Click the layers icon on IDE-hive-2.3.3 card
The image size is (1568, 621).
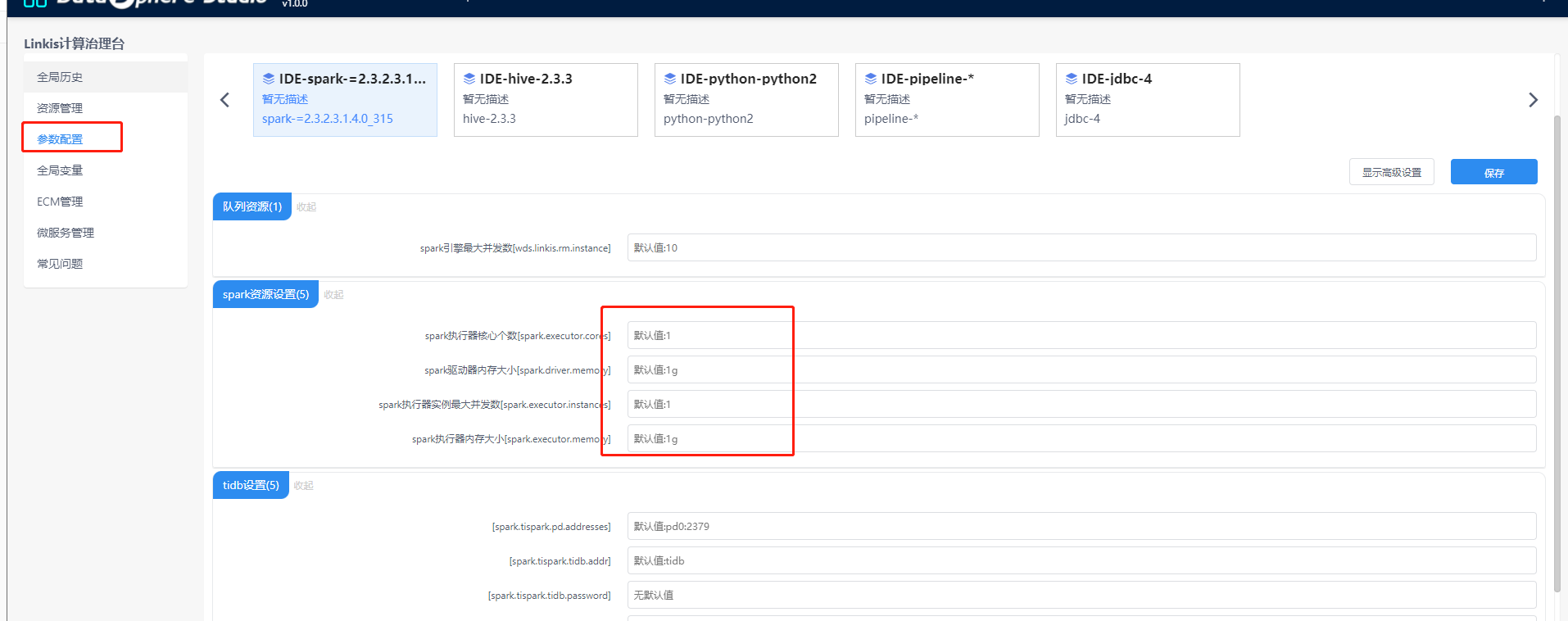[469, 79]
